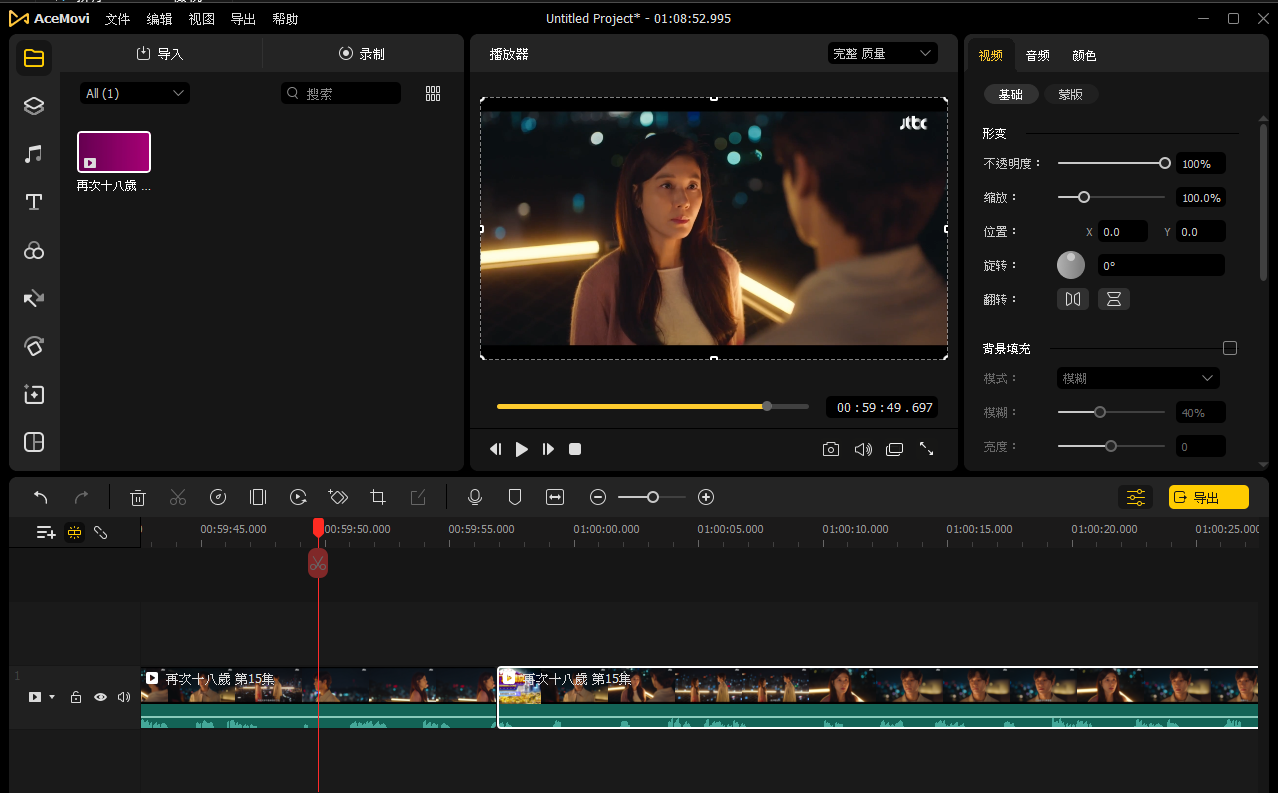
Task: Open the Text (T) panel
Action: (34, 202)
